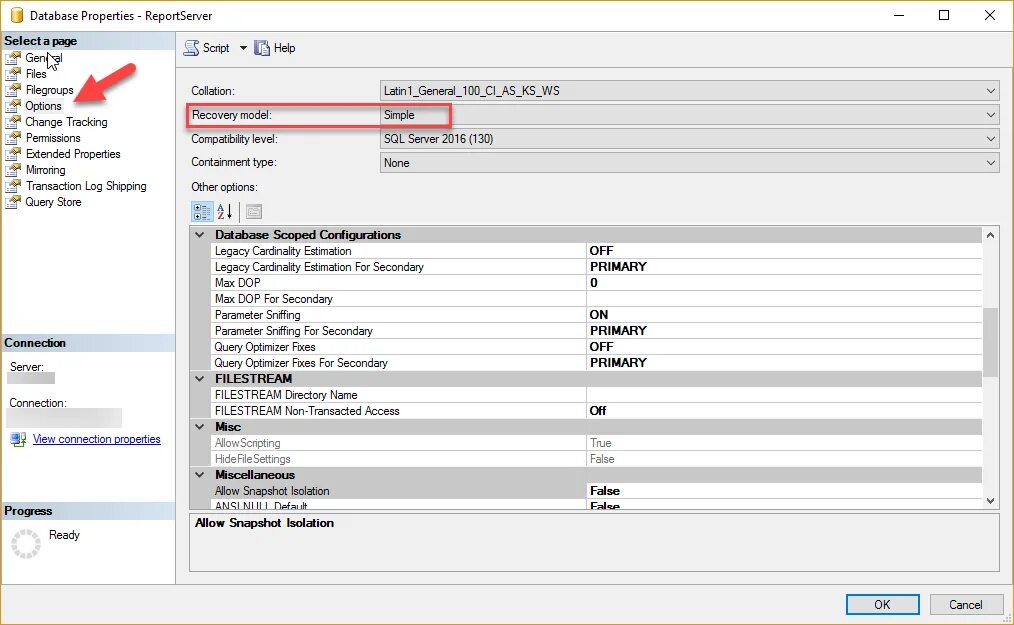
Task: Click the property grid scroll down arrow
Action: point(990,501)
